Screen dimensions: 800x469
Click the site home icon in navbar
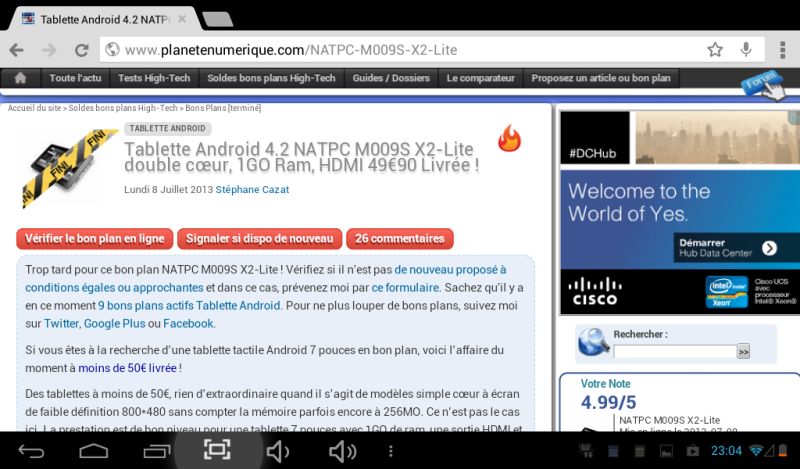[x=20, y=78]
